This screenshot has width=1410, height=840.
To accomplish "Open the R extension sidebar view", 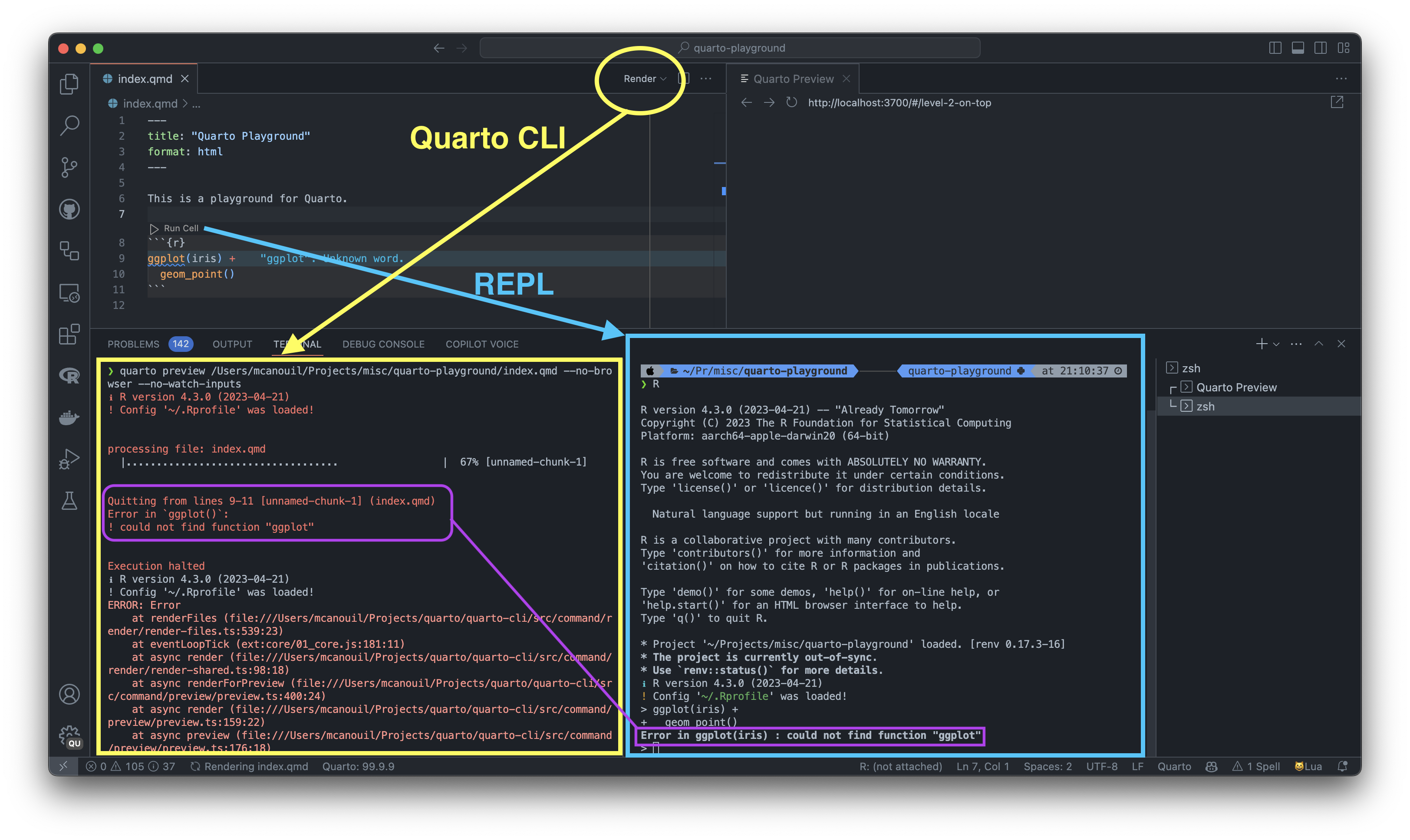I will [x=69, y=376].
